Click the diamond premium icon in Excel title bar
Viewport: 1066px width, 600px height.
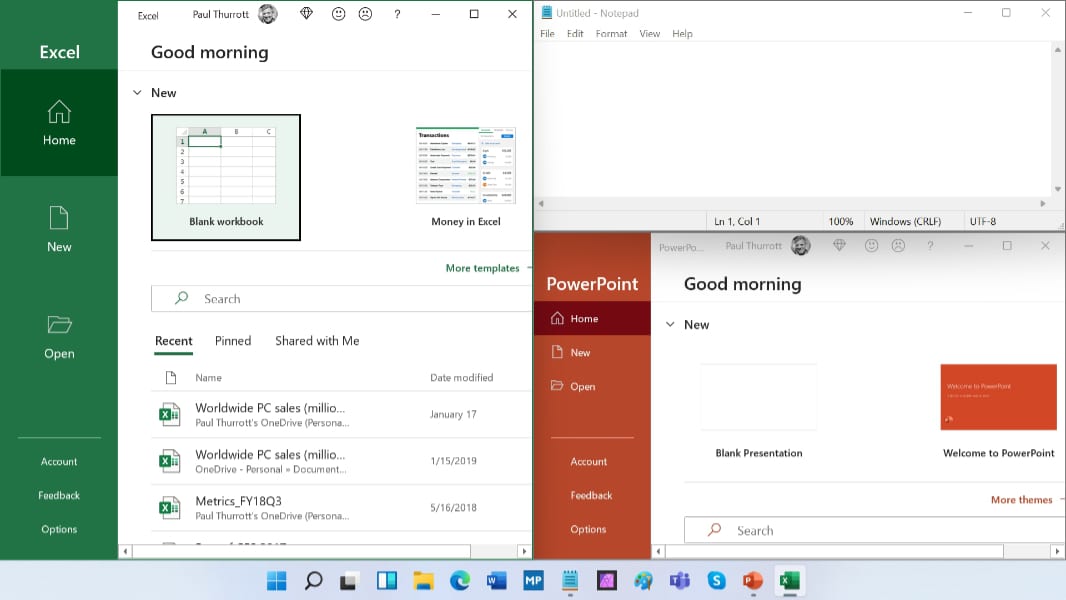point(307,14)
